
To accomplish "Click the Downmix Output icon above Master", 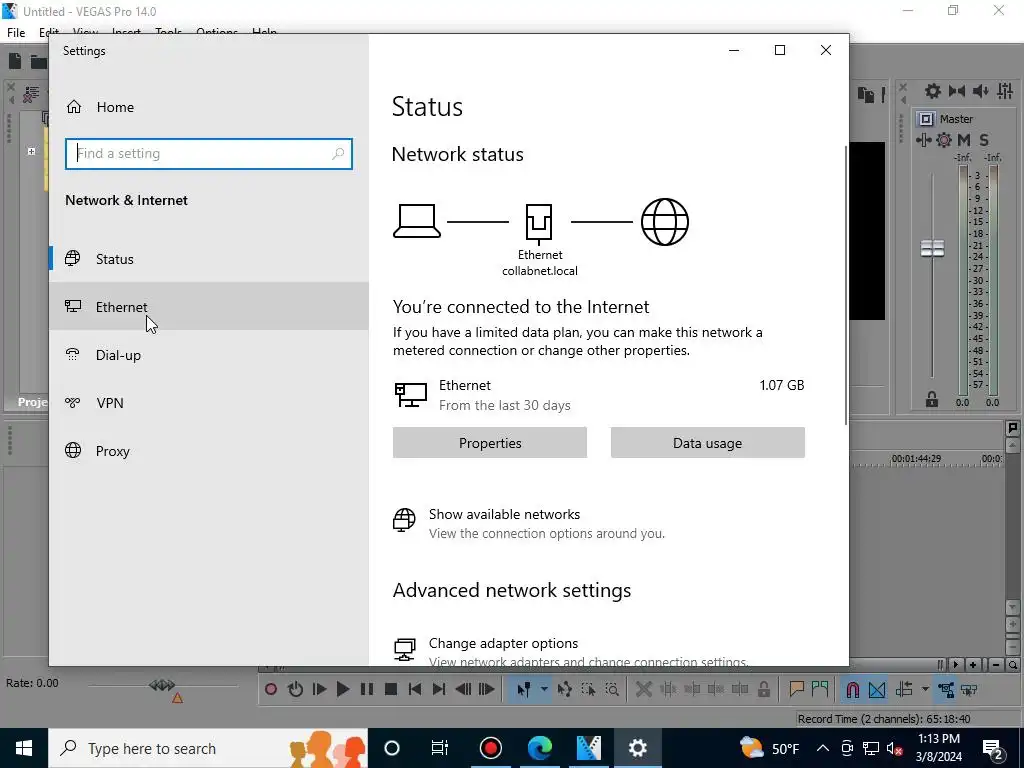I will tap(957, 91).
